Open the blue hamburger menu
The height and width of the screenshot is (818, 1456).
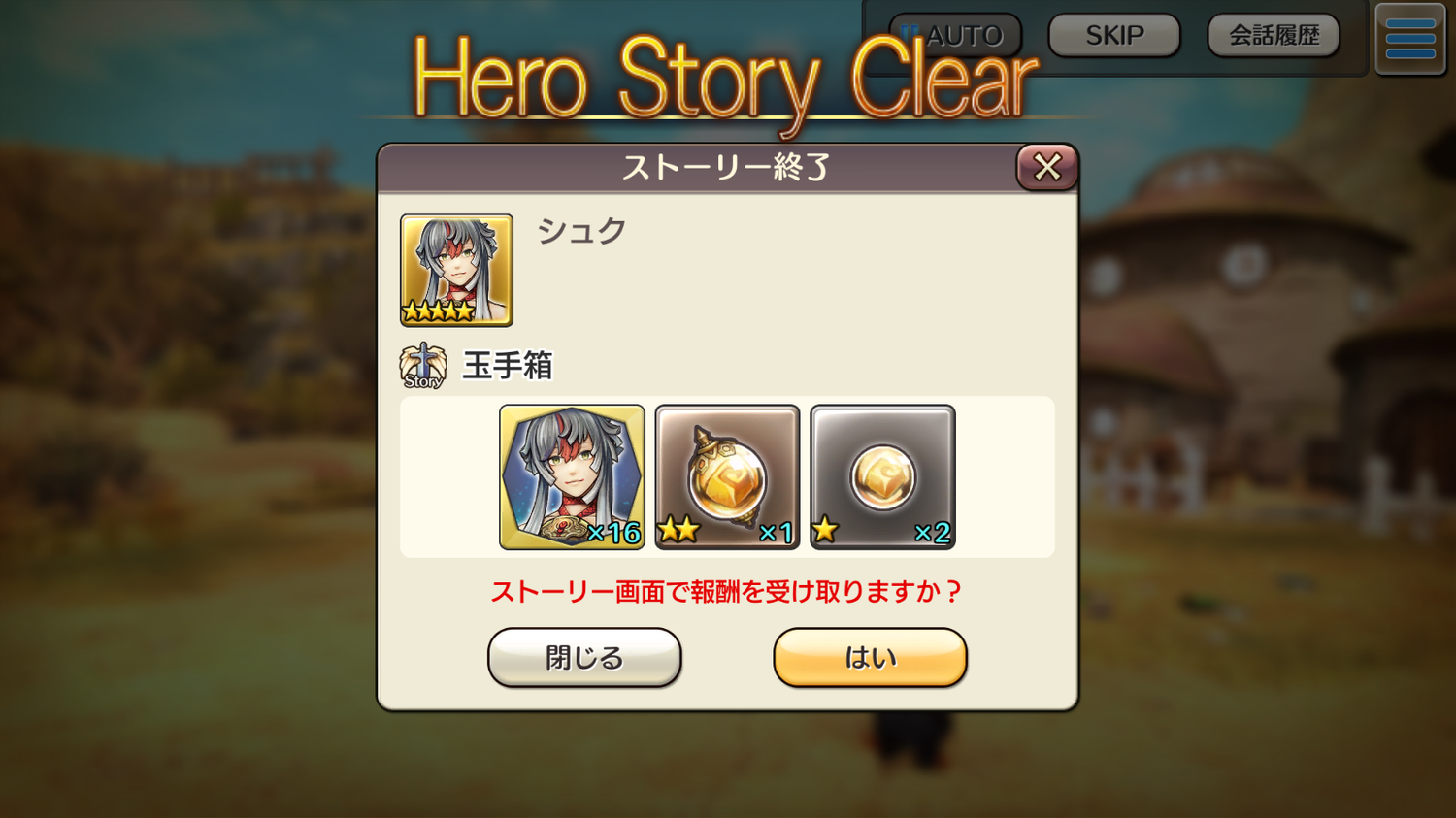tap(1410, 39)
